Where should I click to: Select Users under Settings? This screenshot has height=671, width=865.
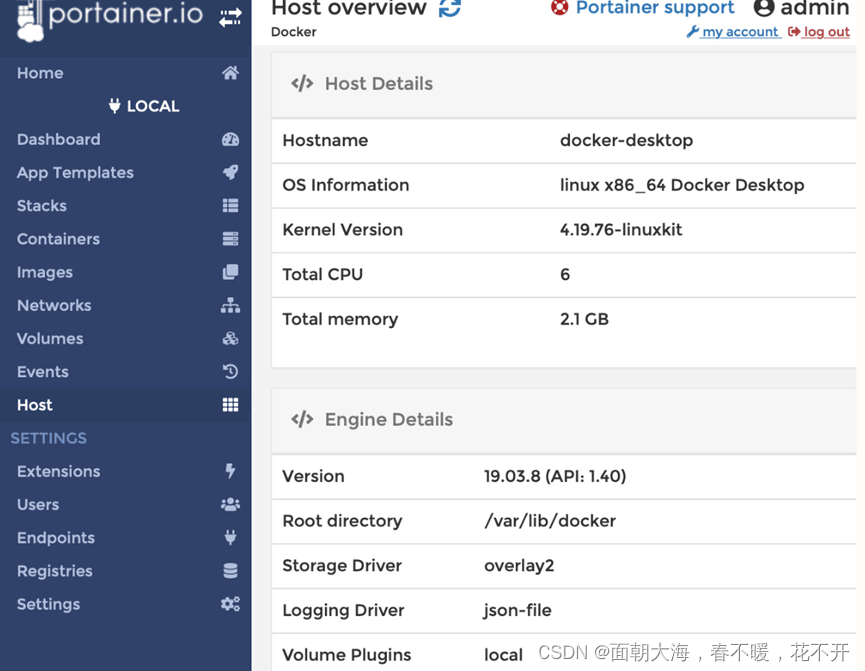38,505
